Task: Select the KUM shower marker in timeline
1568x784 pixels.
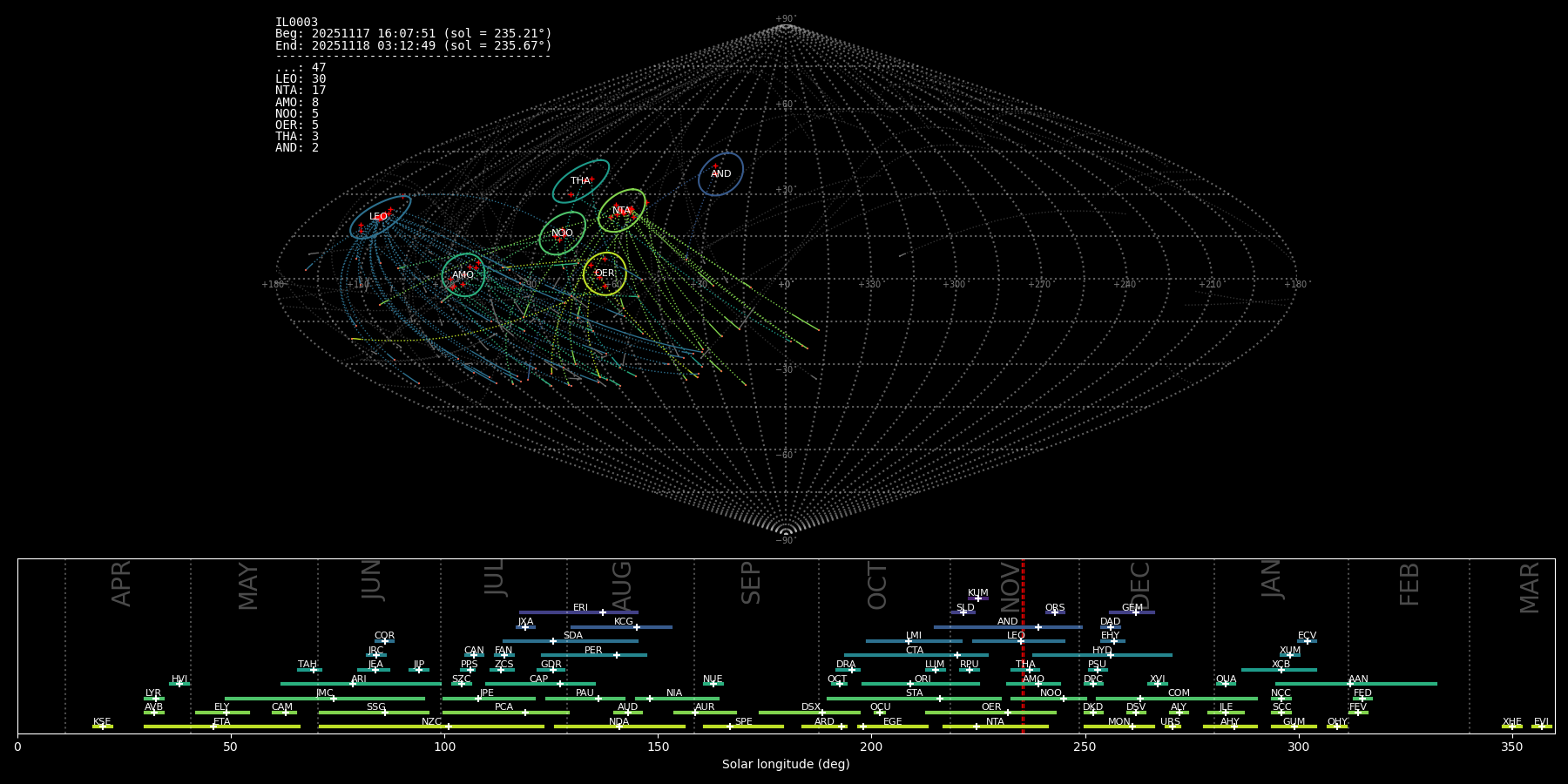Action: click(x=978, y=598)
